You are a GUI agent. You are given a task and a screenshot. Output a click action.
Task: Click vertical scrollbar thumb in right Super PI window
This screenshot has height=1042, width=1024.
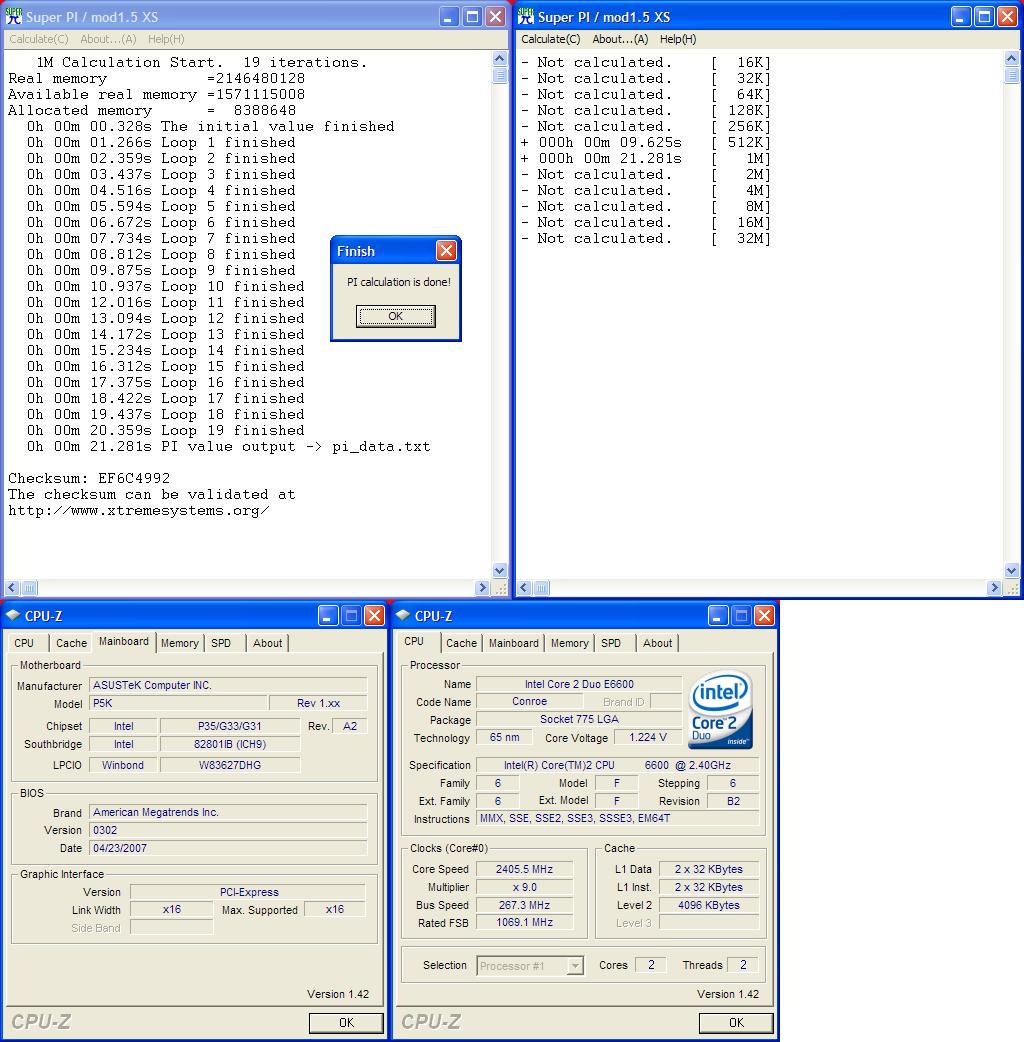(1011, 75)
